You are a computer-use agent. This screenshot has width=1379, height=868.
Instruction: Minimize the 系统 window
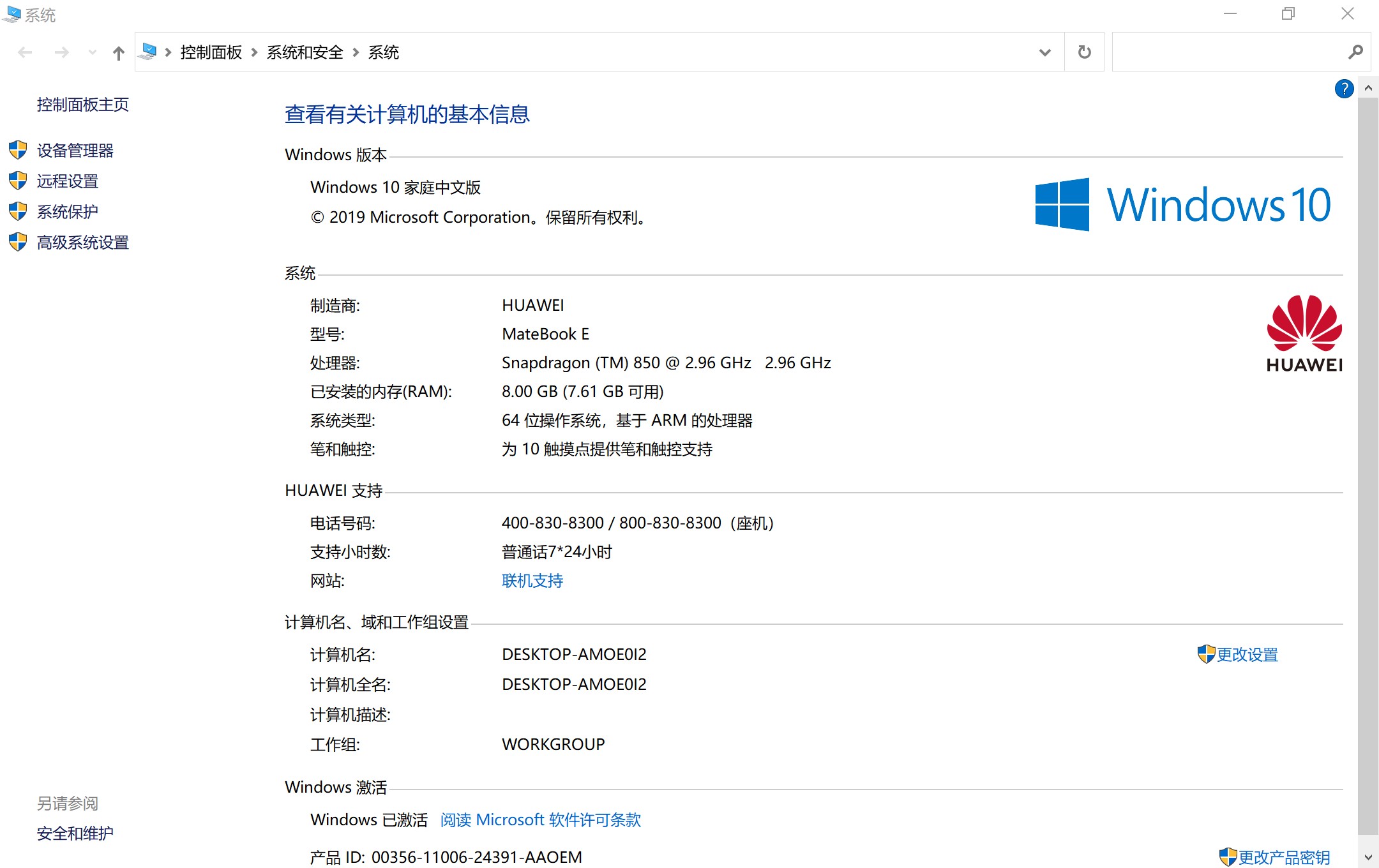(x=1230, y=13)
